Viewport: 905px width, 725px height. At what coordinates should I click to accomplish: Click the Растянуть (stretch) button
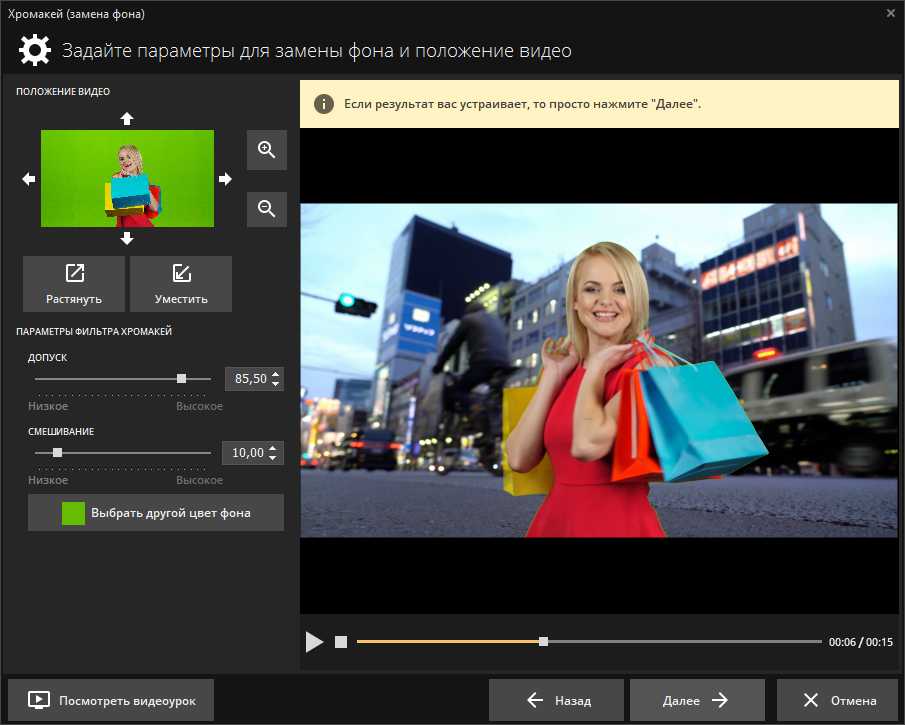click(74, 284)
